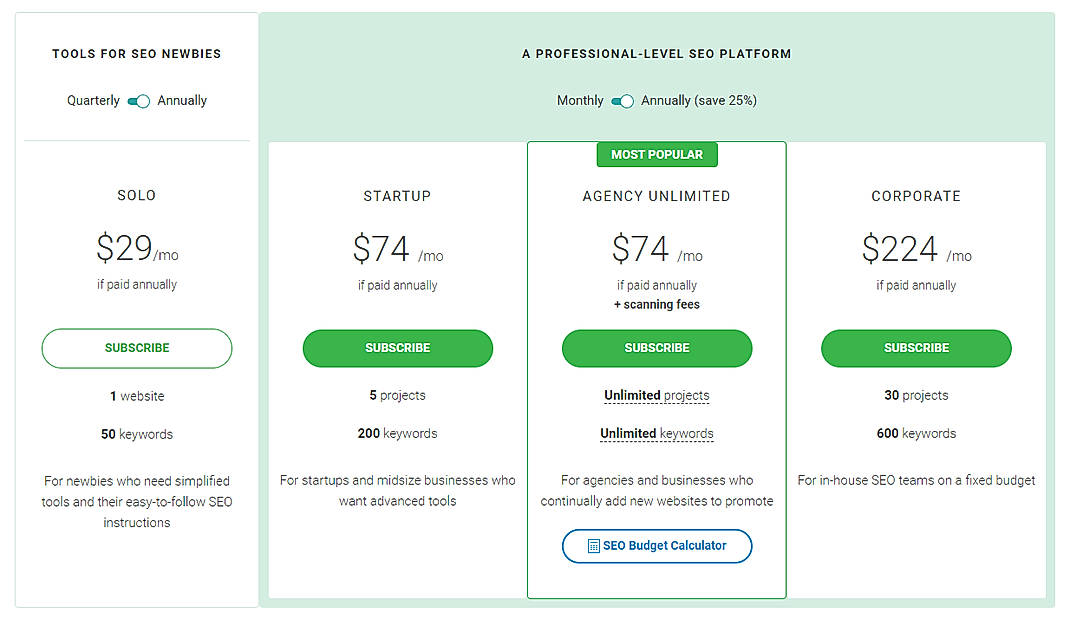Subscribe to the Corporate plan
1070x619 pixels.
click(x=916, y=348)
